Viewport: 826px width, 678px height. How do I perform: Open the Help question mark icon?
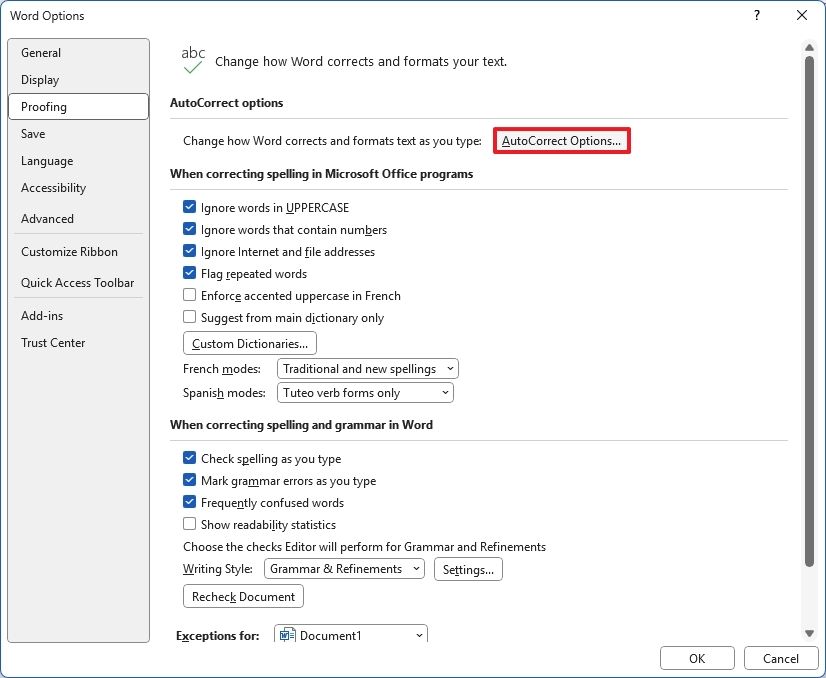pos(757,15)
